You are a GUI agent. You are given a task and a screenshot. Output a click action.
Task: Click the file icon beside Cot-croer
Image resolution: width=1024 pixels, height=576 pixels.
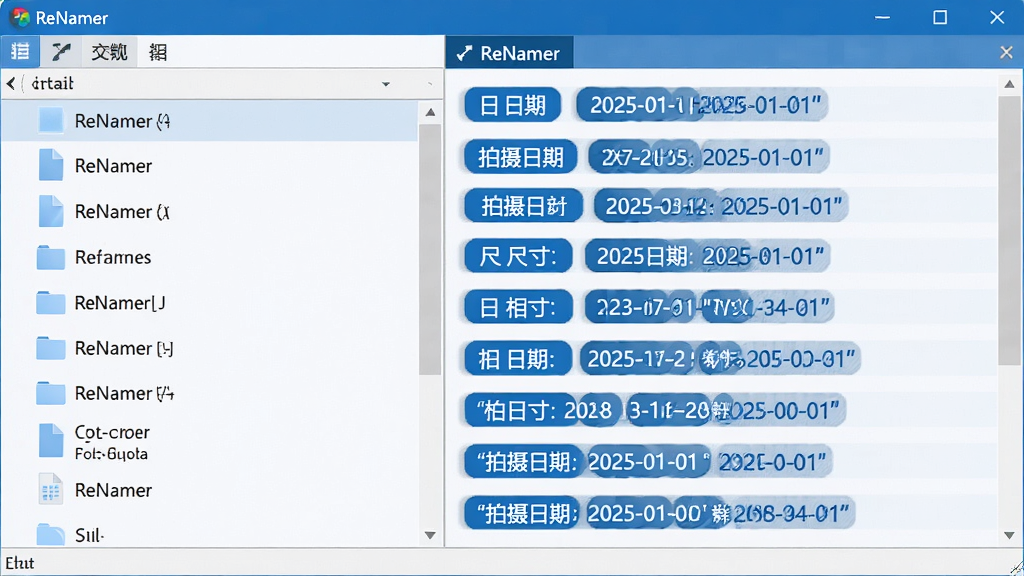[50, 441]
